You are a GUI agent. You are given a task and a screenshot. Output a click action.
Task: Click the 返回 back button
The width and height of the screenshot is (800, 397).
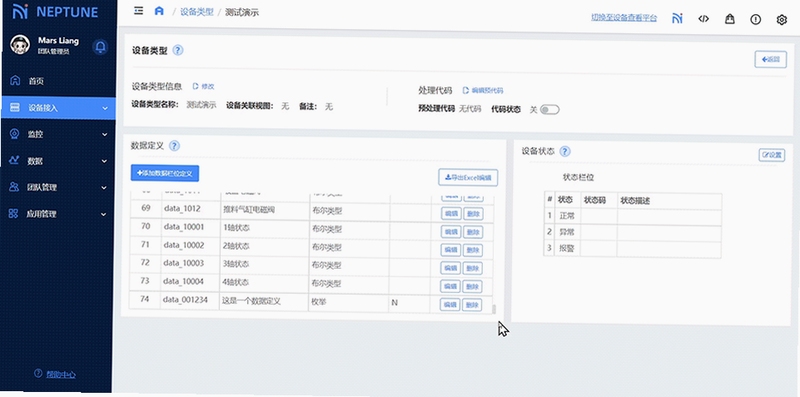[770, 60]
